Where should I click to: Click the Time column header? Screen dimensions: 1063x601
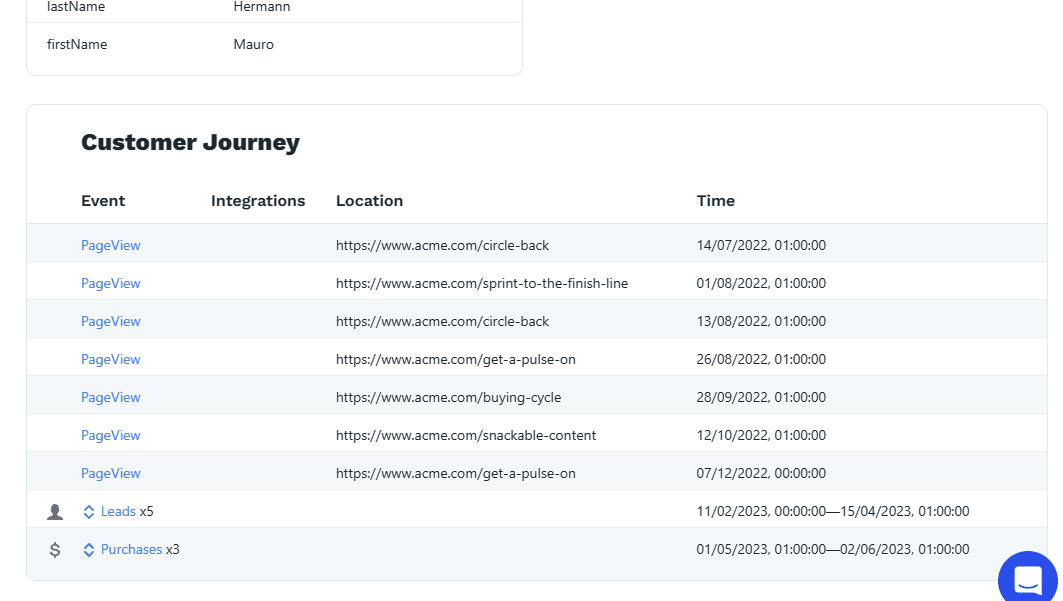[715, 200]
